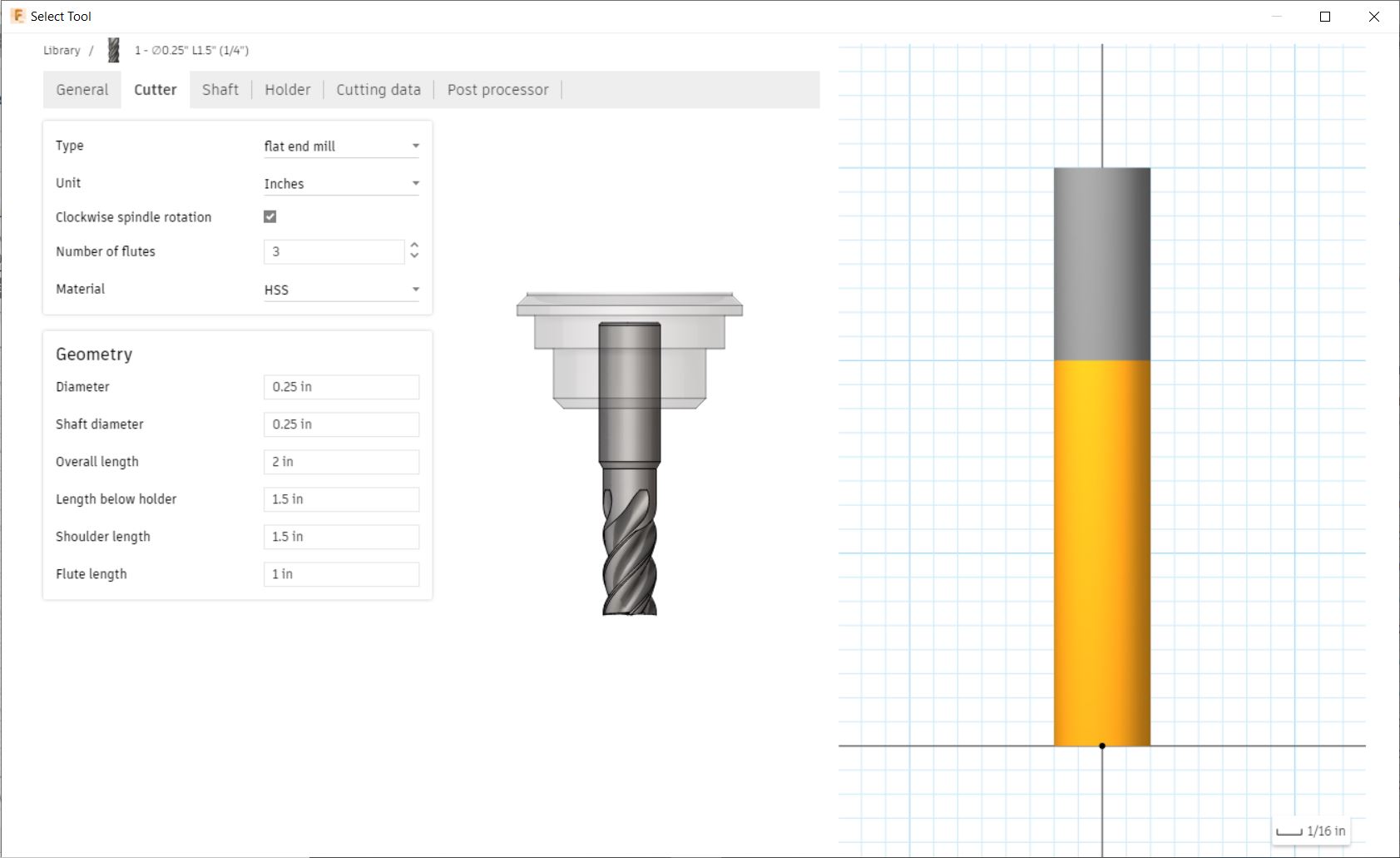Click the Length below holder field

tap(341, 499)
